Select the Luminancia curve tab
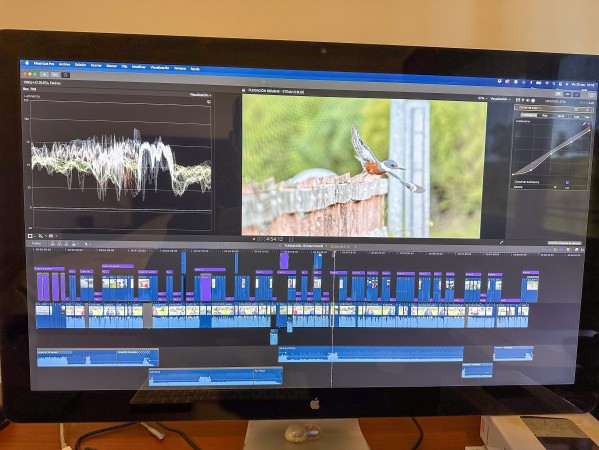This screenshot has width=599, height=450. pyautogui.click(x=529, y=115)
